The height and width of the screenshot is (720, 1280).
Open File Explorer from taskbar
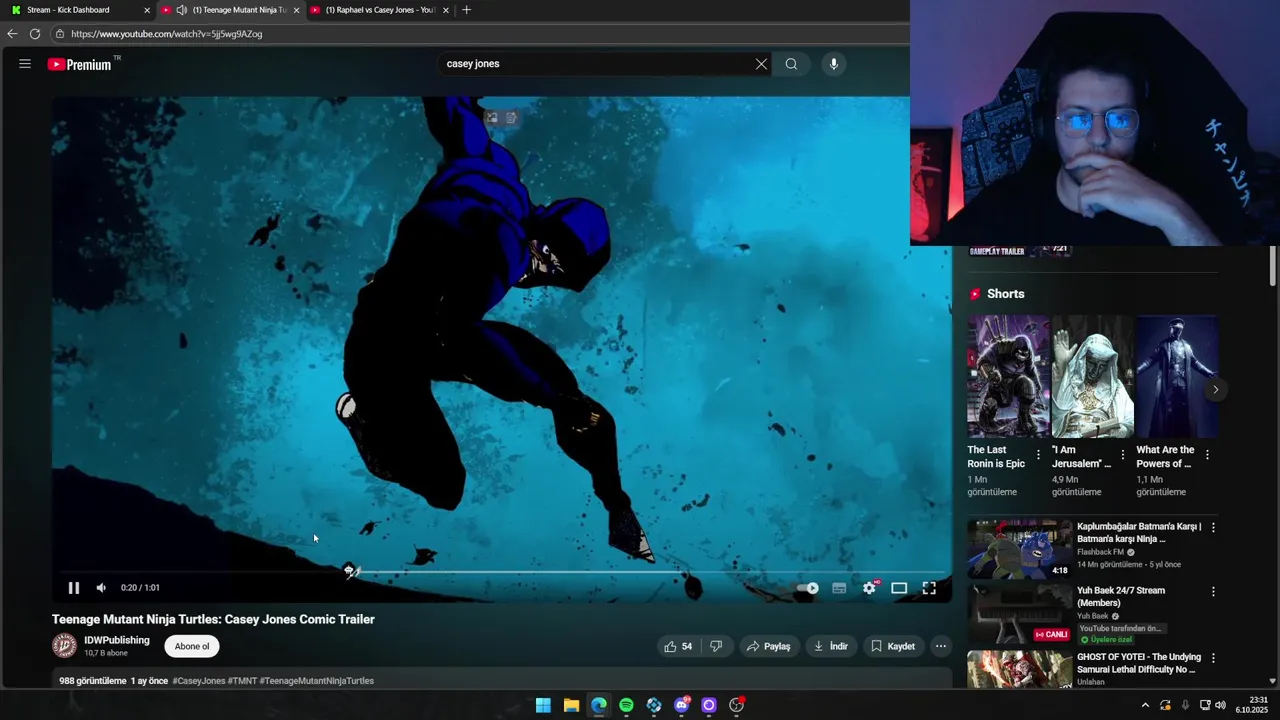[x=571, y=705]
